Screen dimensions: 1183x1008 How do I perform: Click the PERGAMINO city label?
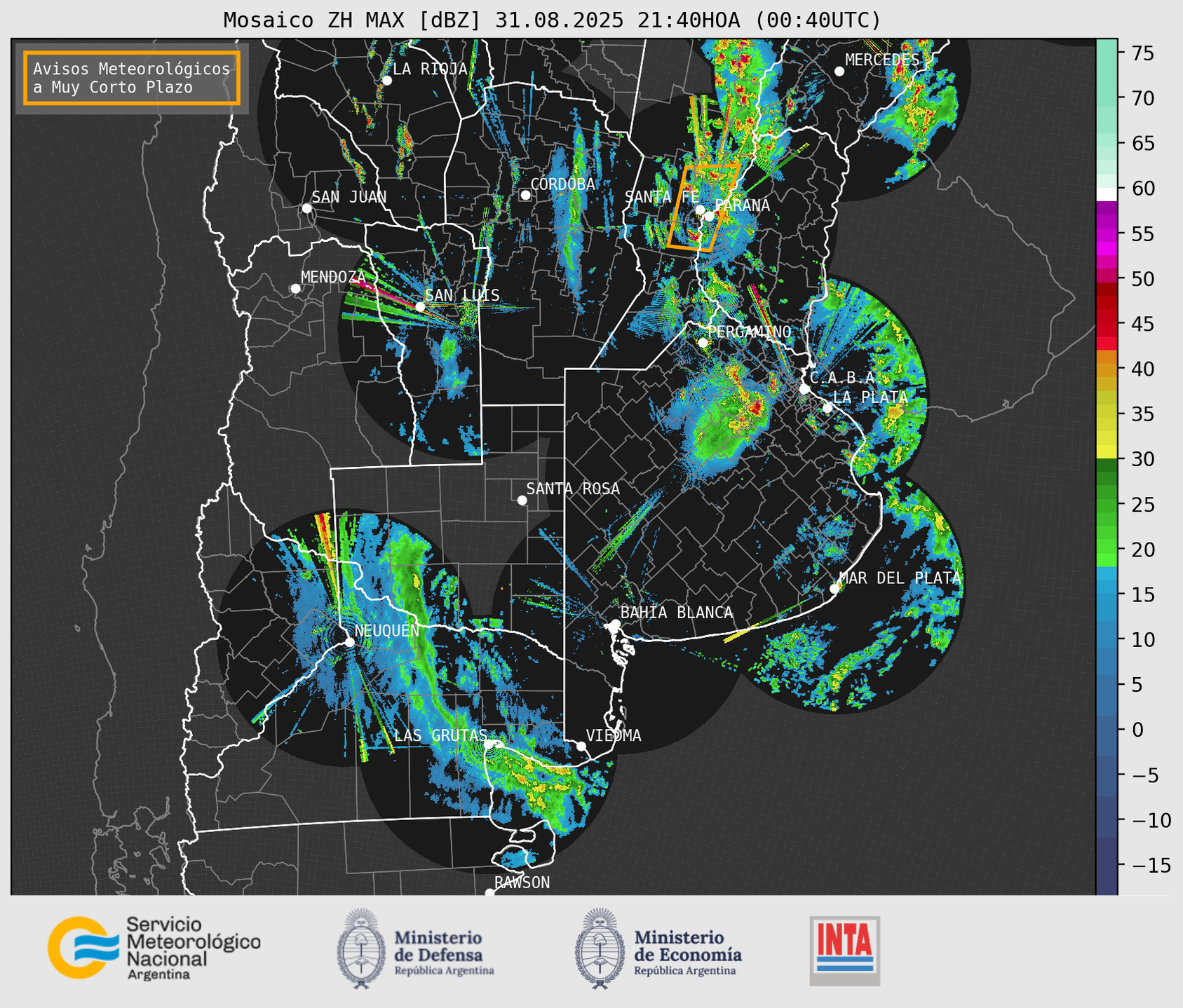coord(749,332)
